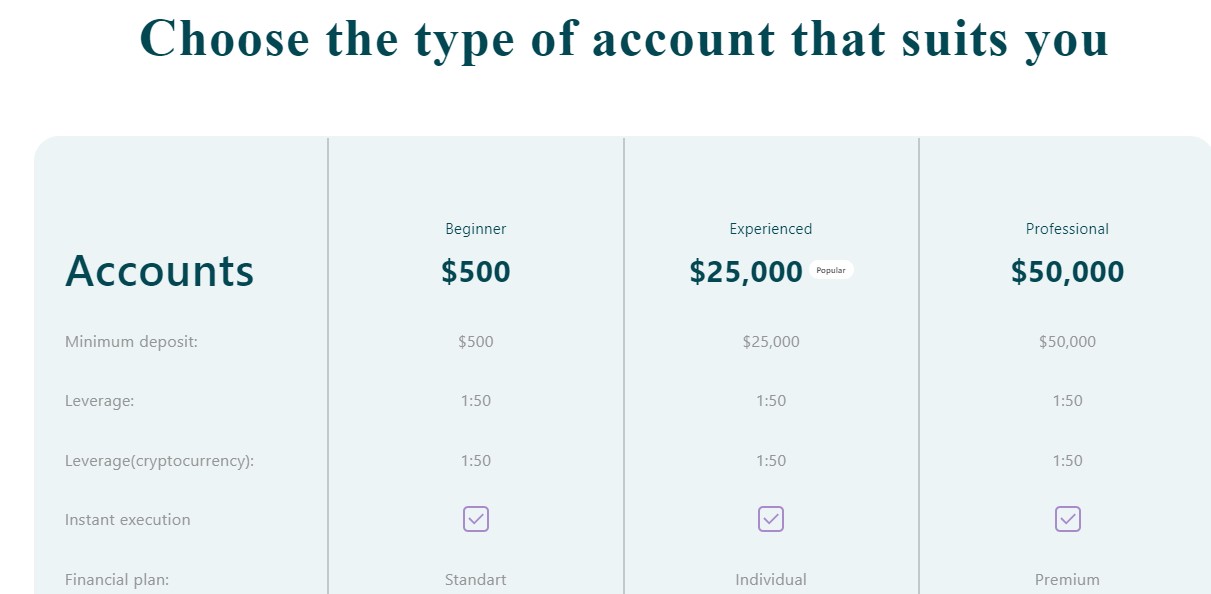Click the Popular badge next to $25,000
Image resolution: width=1211 pixels, height=594 pixels.
831,271
